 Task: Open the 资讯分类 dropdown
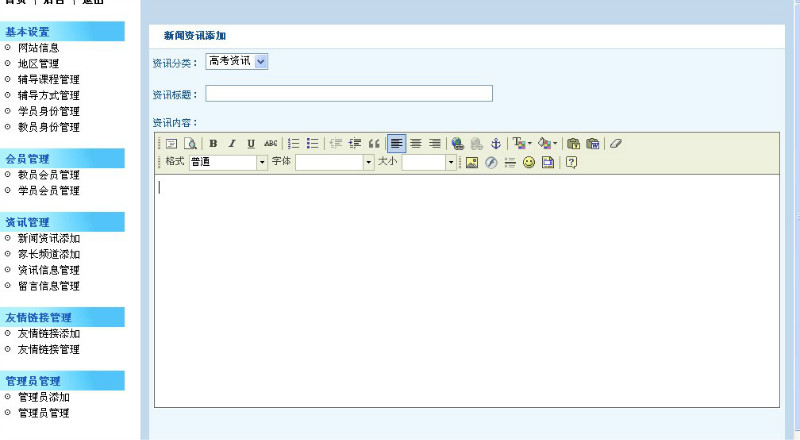coord(237,62)
